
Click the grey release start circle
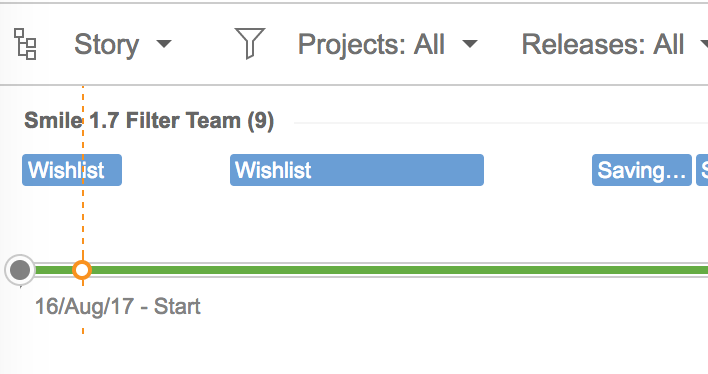tap(20, 270)
